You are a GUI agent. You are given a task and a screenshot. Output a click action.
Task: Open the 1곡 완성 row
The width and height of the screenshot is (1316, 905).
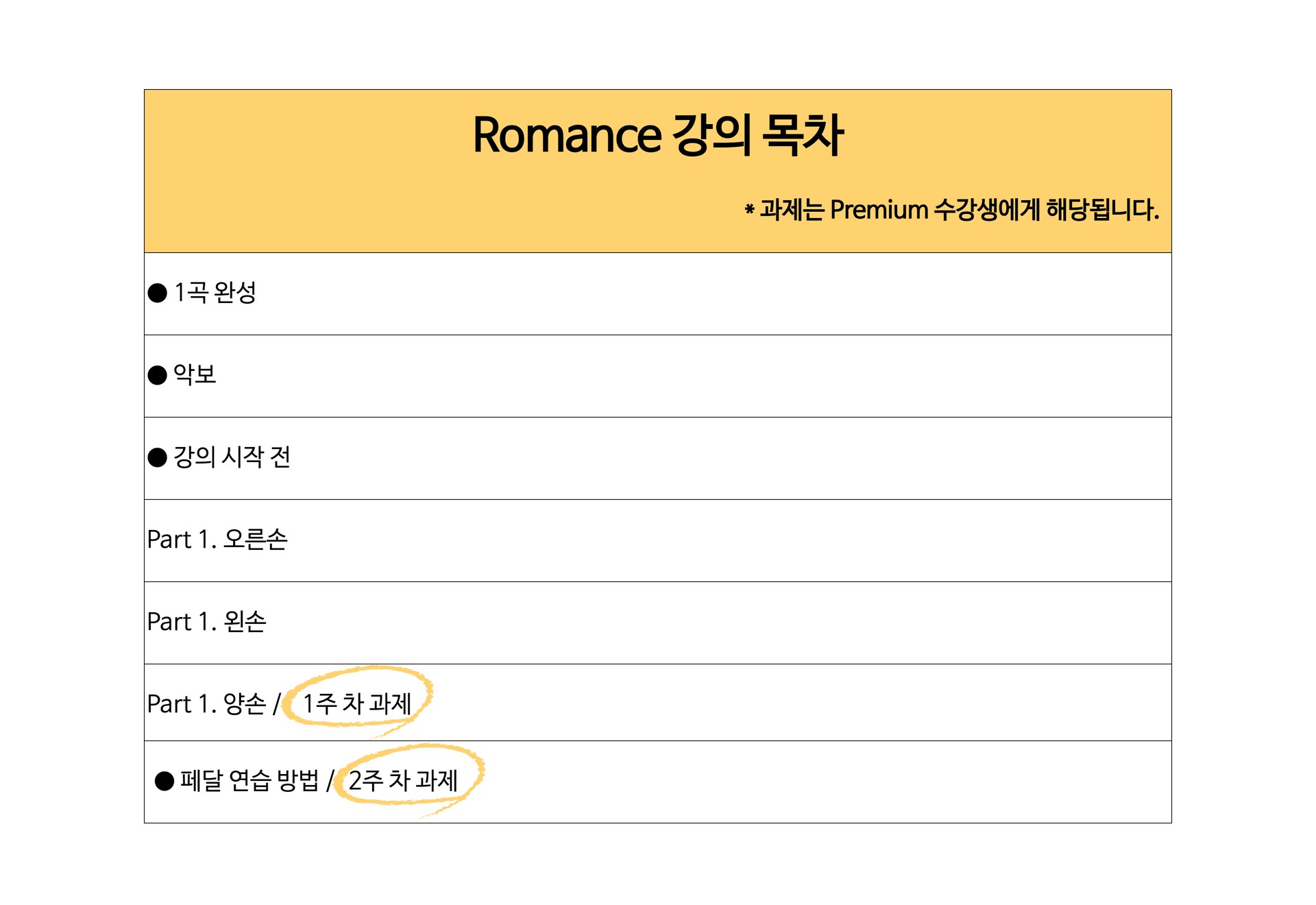pos(658,293)
